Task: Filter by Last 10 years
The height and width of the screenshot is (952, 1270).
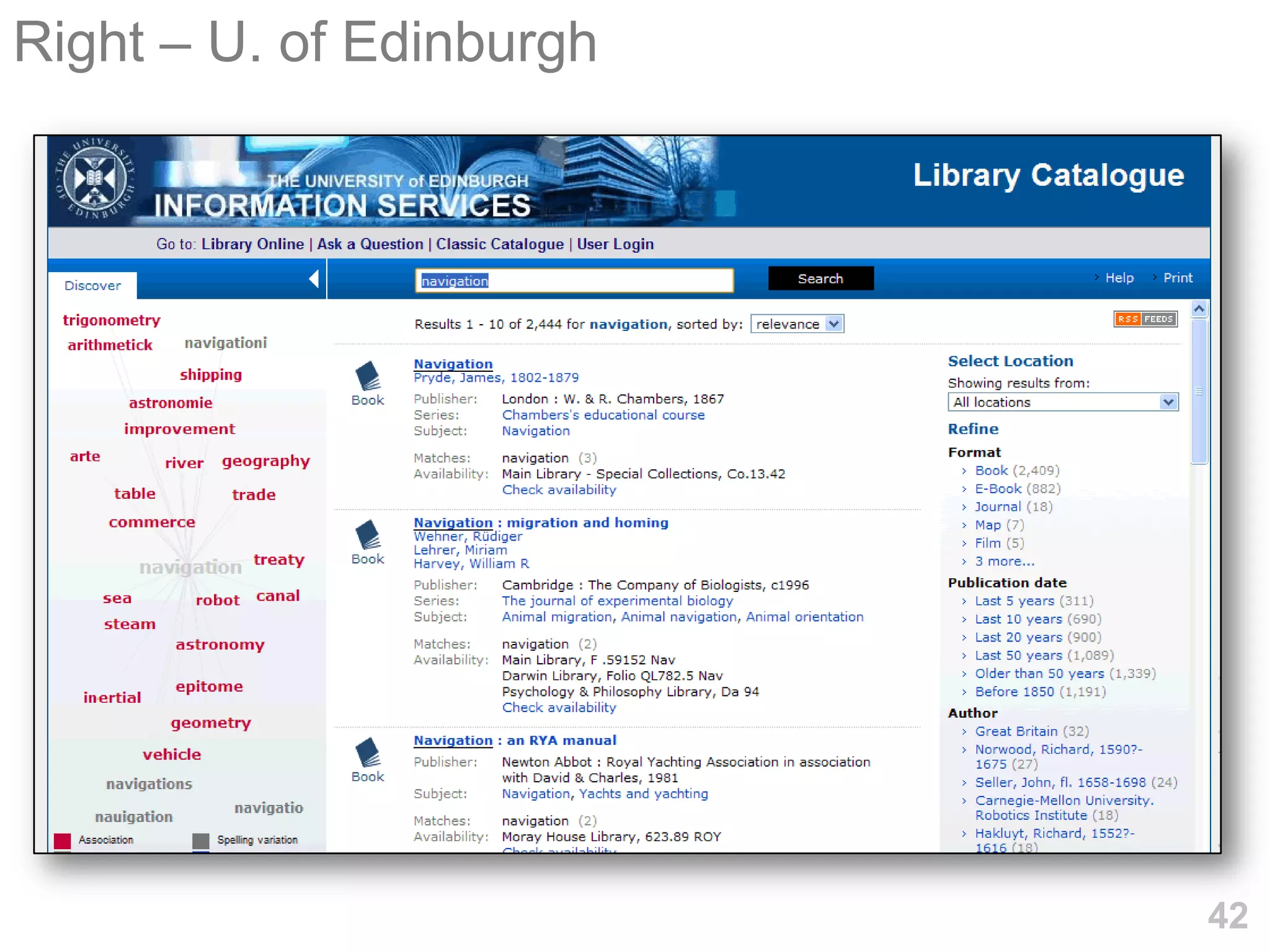Action: pos(1038,619)
